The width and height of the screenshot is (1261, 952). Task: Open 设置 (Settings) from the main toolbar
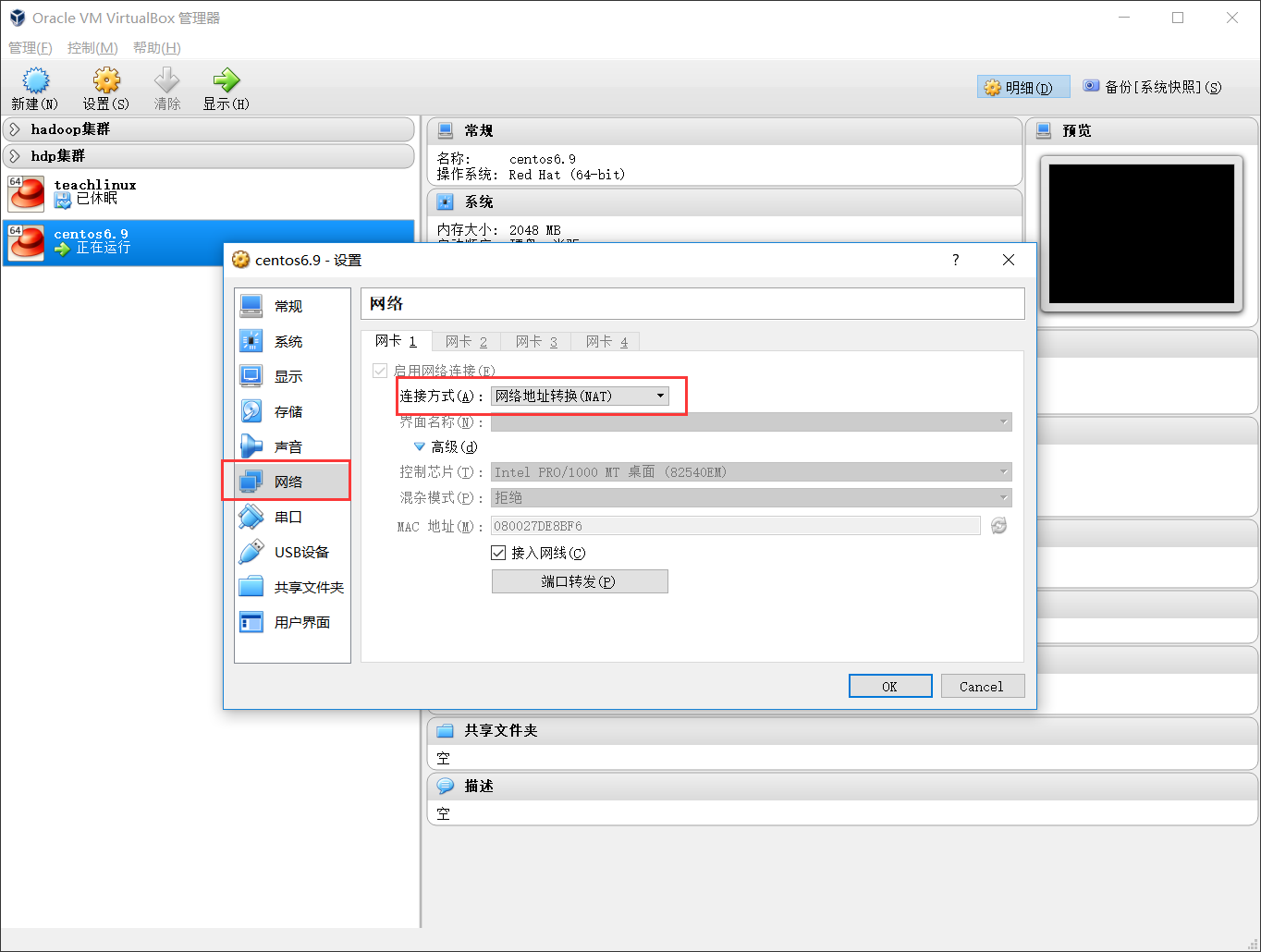[x=106, y=82]
